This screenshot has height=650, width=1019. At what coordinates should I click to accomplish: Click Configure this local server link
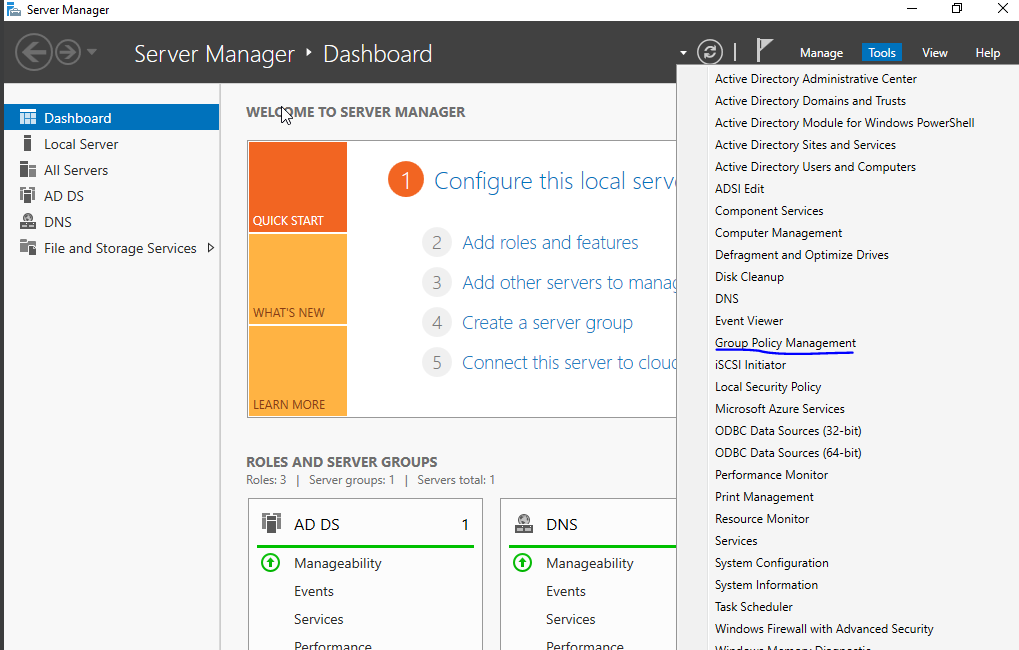coord(555,181)
